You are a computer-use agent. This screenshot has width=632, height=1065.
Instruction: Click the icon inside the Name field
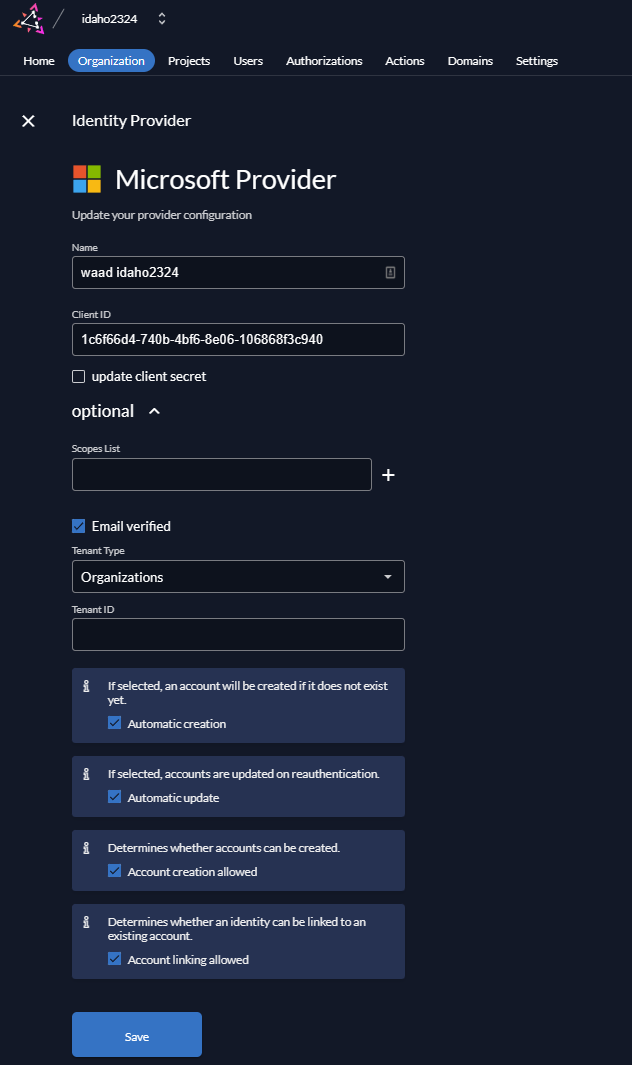pyautogui.click(x=390, y=272)
